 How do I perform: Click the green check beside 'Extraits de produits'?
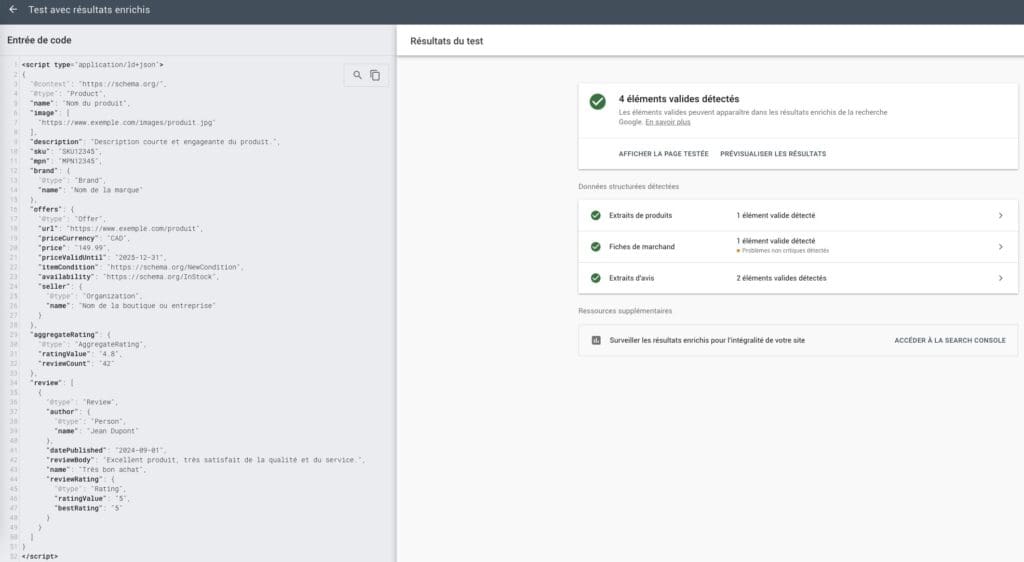point(596,215)
